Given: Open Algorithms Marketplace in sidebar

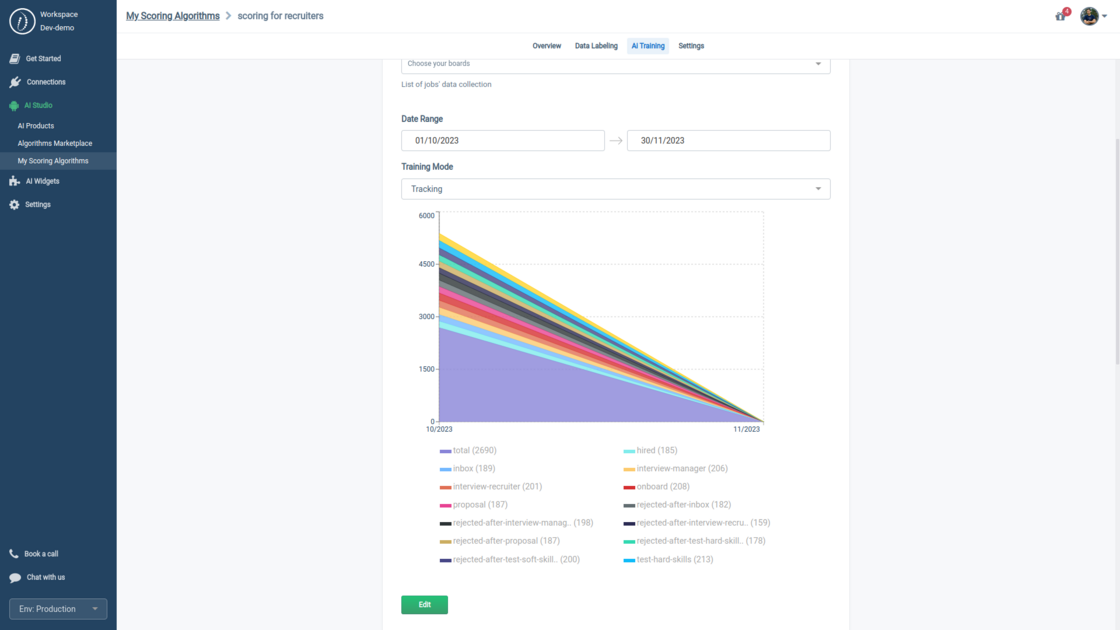Looking at the screenshot, I should 55,144.
